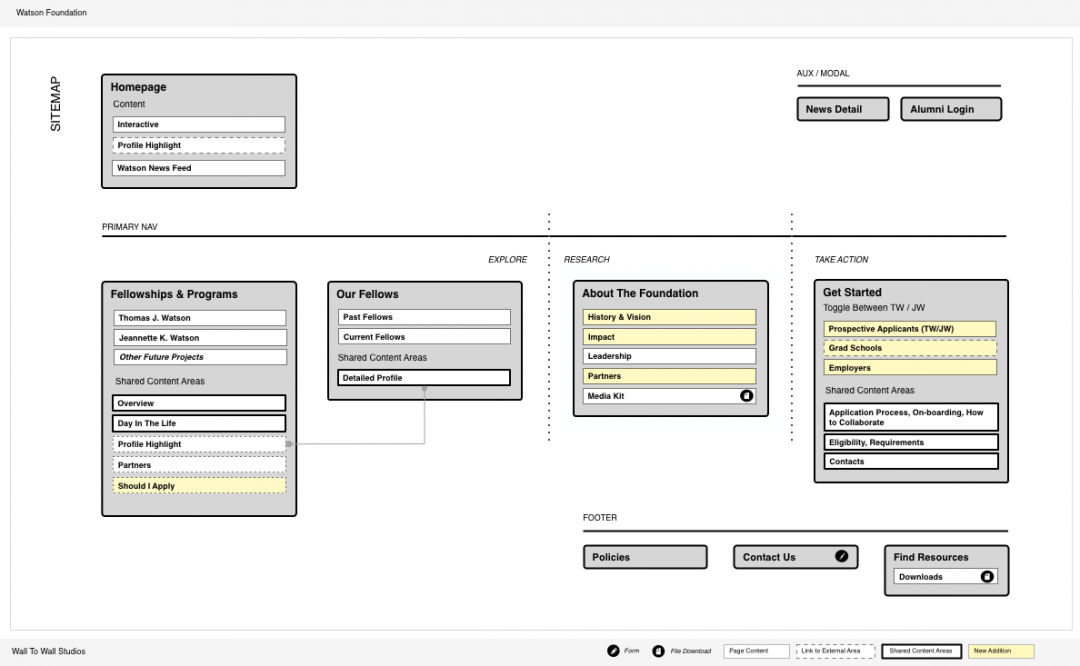Select the Day In The Life box
The width and height of the screenshot is (1080, 666).
(x=198, y=424)
